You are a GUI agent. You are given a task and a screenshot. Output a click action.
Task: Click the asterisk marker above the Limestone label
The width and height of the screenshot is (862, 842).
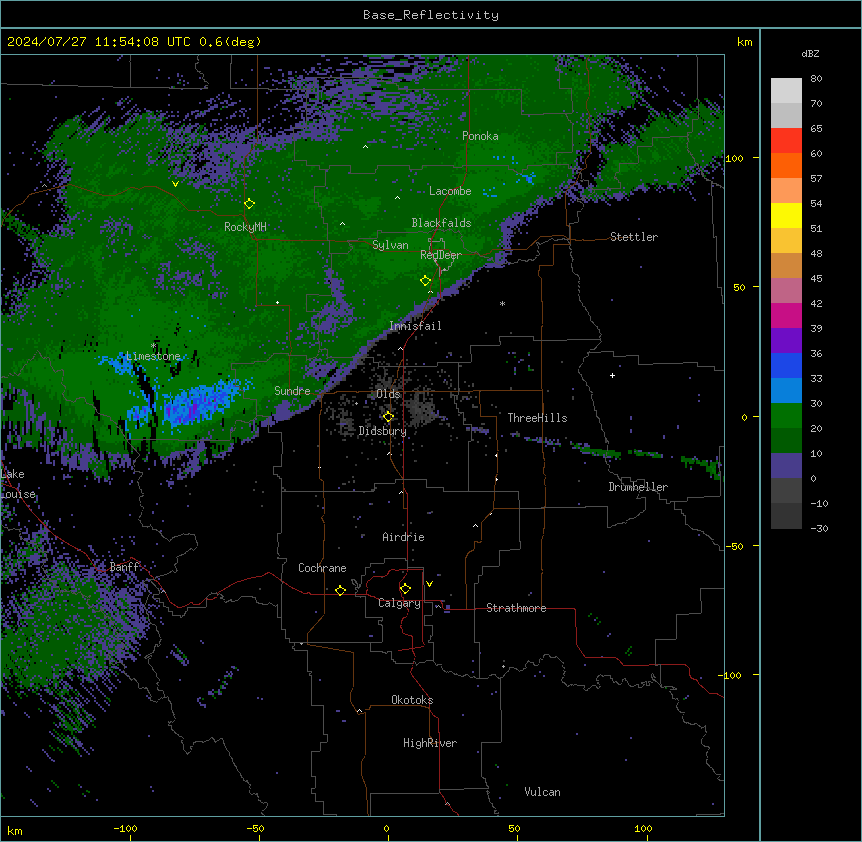[x=153, y=346]
